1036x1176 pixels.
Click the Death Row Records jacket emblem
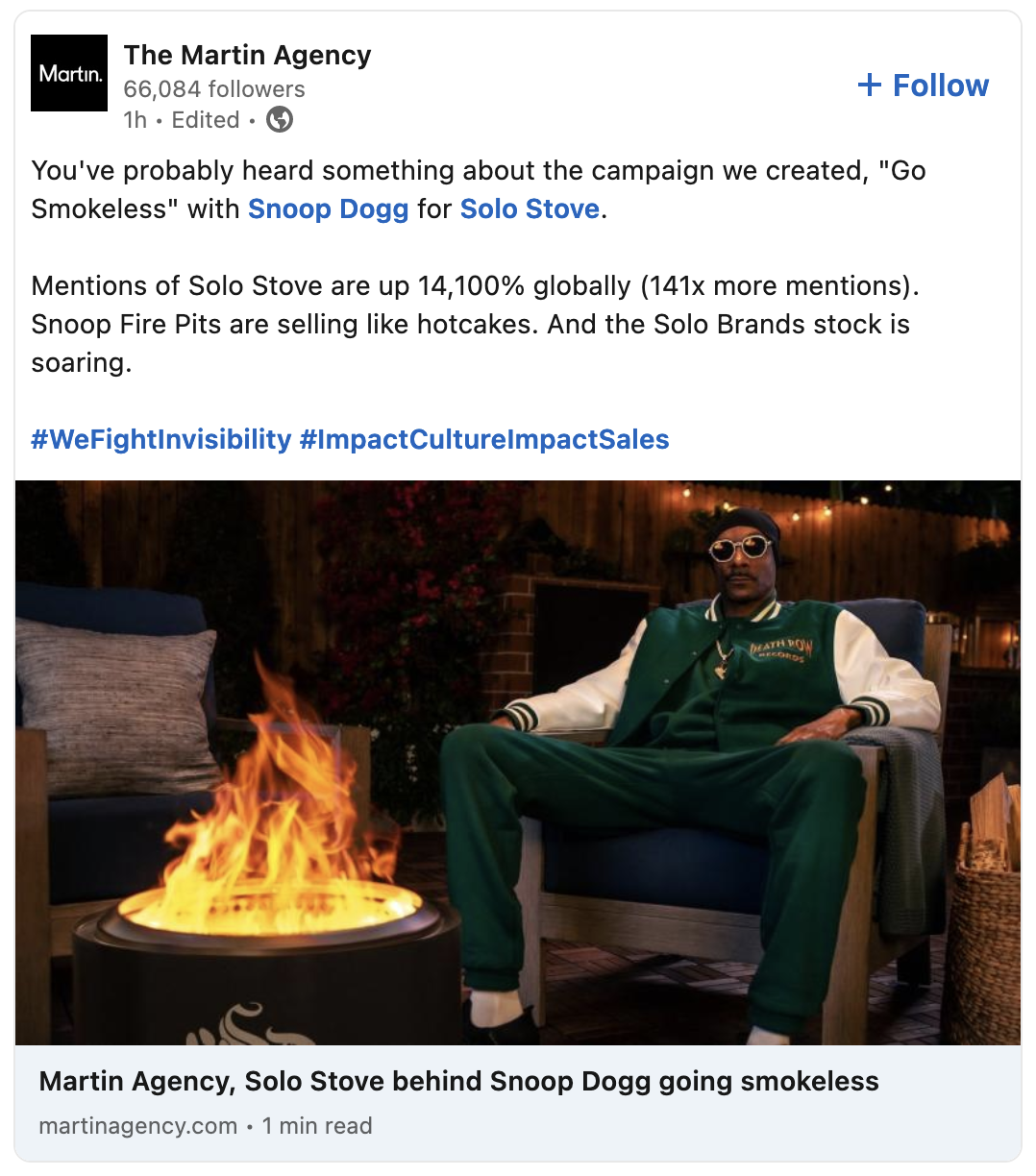780,650
